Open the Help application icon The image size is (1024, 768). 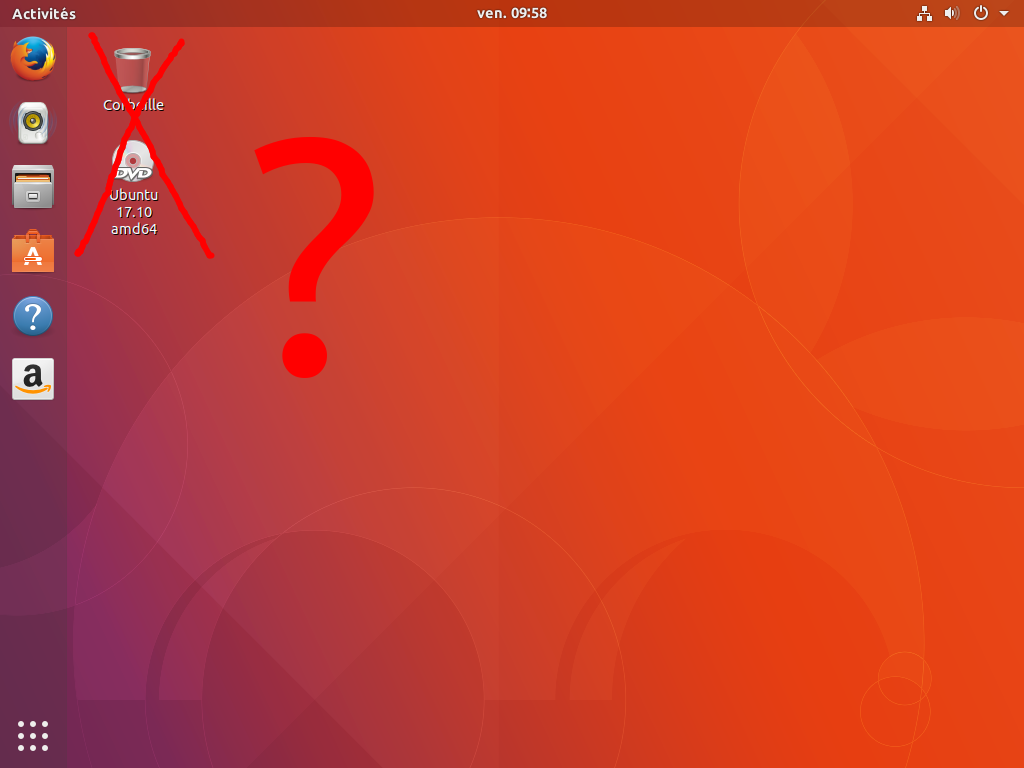pos(32,315)
